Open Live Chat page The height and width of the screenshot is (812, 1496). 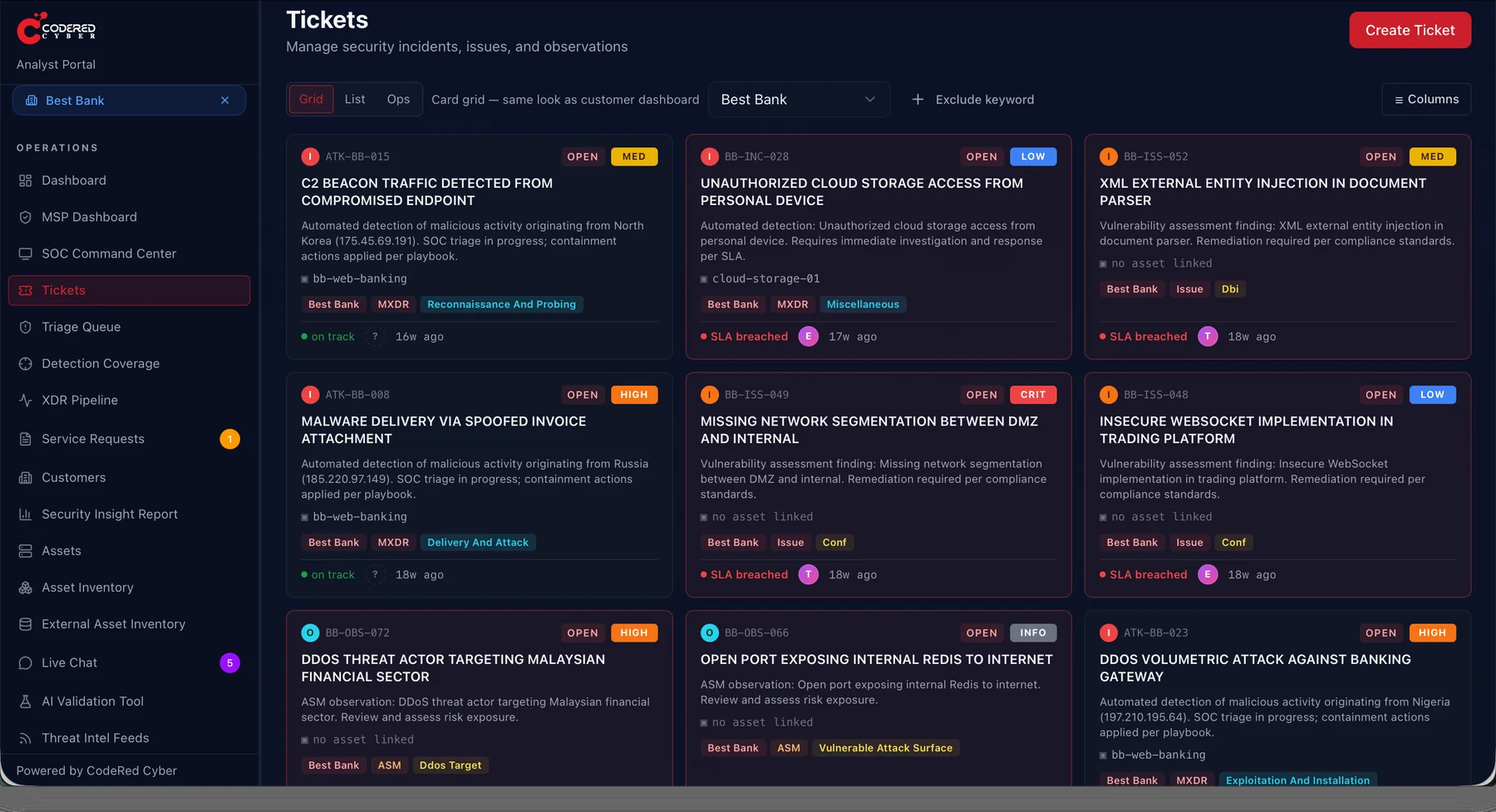pos(129,663)
